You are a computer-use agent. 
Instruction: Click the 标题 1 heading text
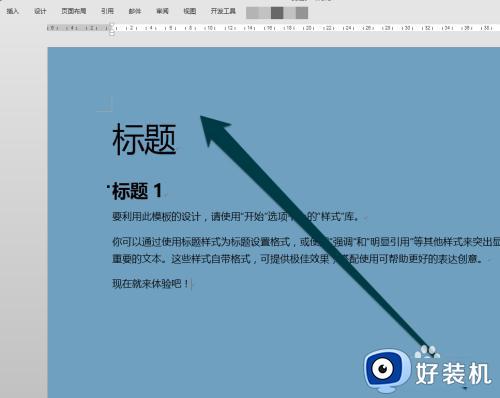137,191
